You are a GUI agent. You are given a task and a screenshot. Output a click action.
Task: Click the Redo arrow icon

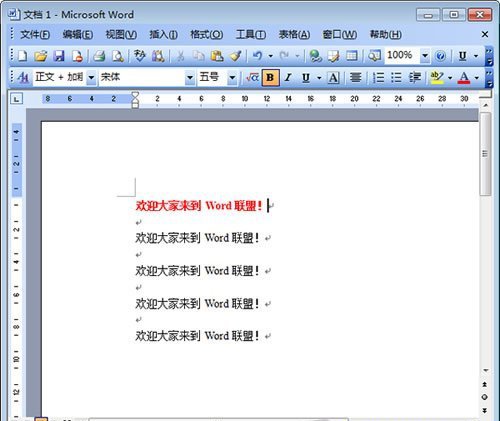pyautogui.click(x=284, y=56)
